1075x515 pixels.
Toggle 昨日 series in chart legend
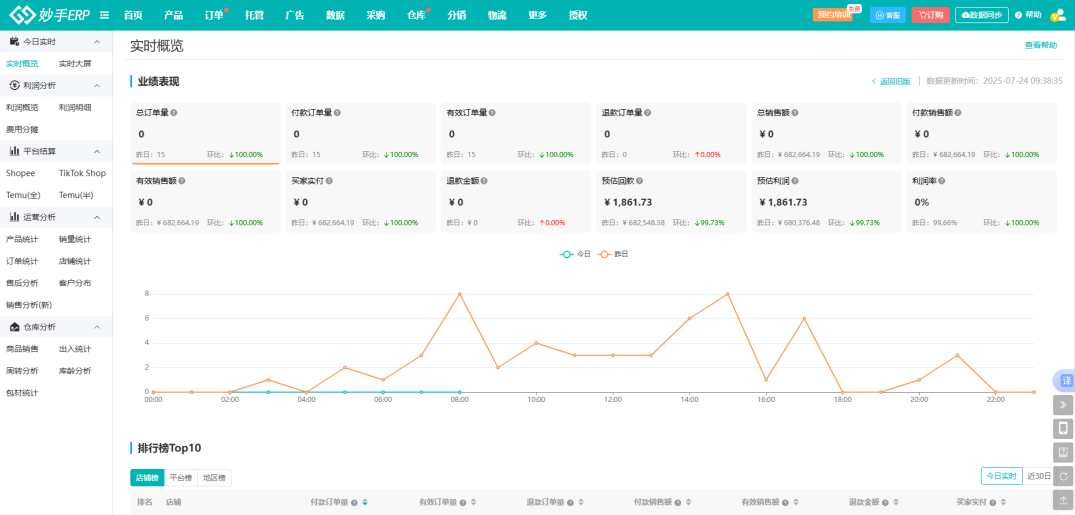coord(613,254)
